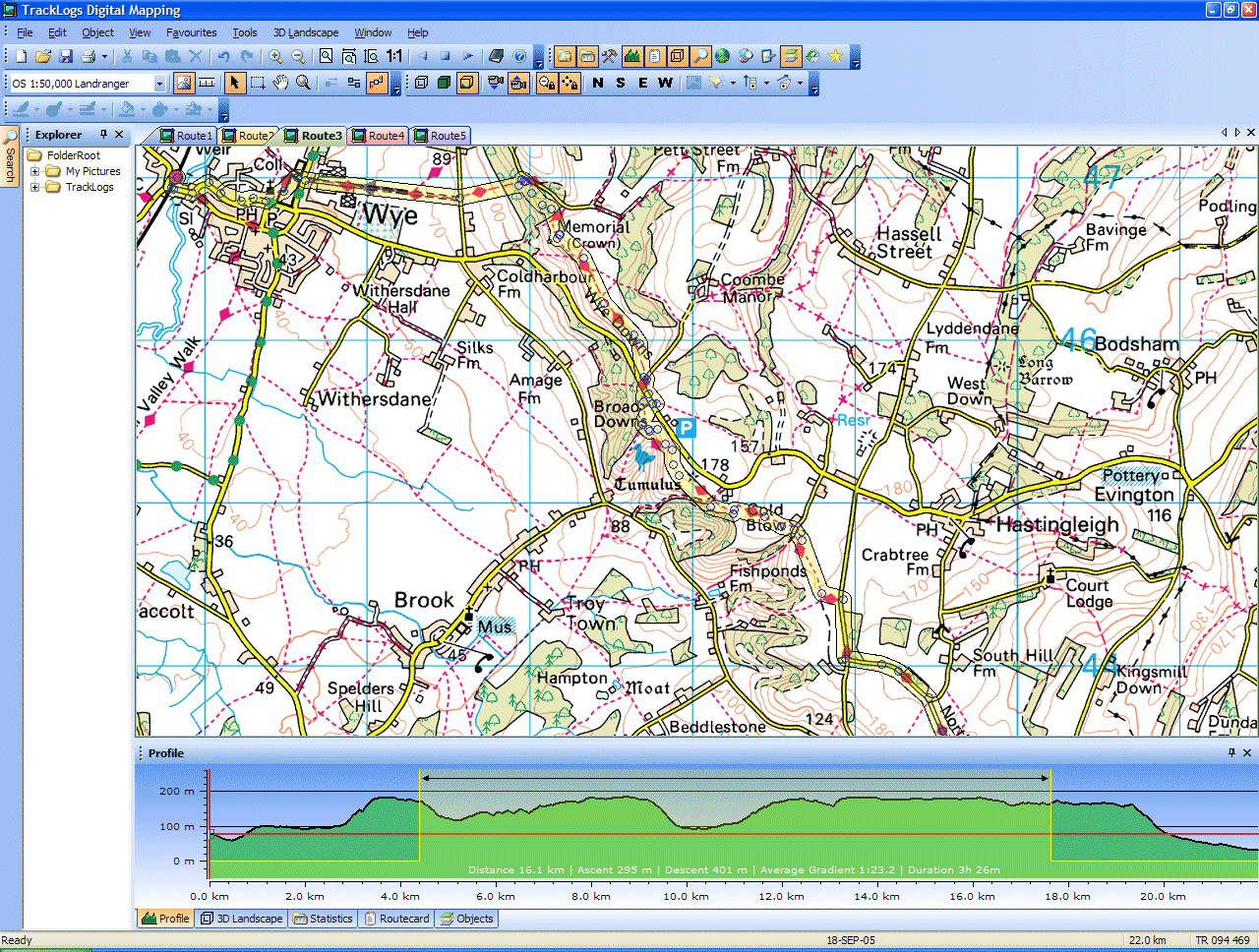
Task: Toggle the zoom lock button
Action: tap(547, 83)
